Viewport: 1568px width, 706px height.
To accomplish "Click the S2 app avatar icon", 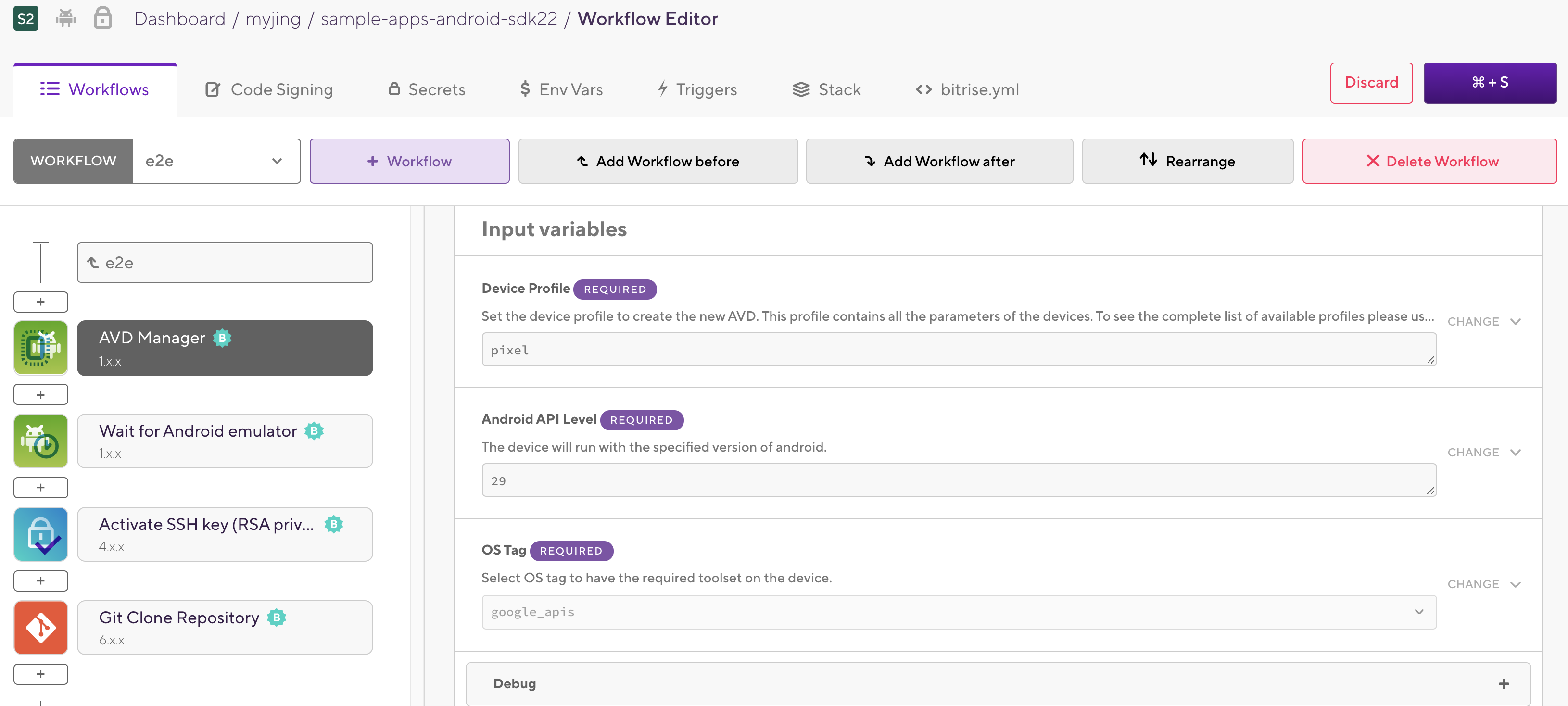I will pyautogui.click(x=25, y=18).
